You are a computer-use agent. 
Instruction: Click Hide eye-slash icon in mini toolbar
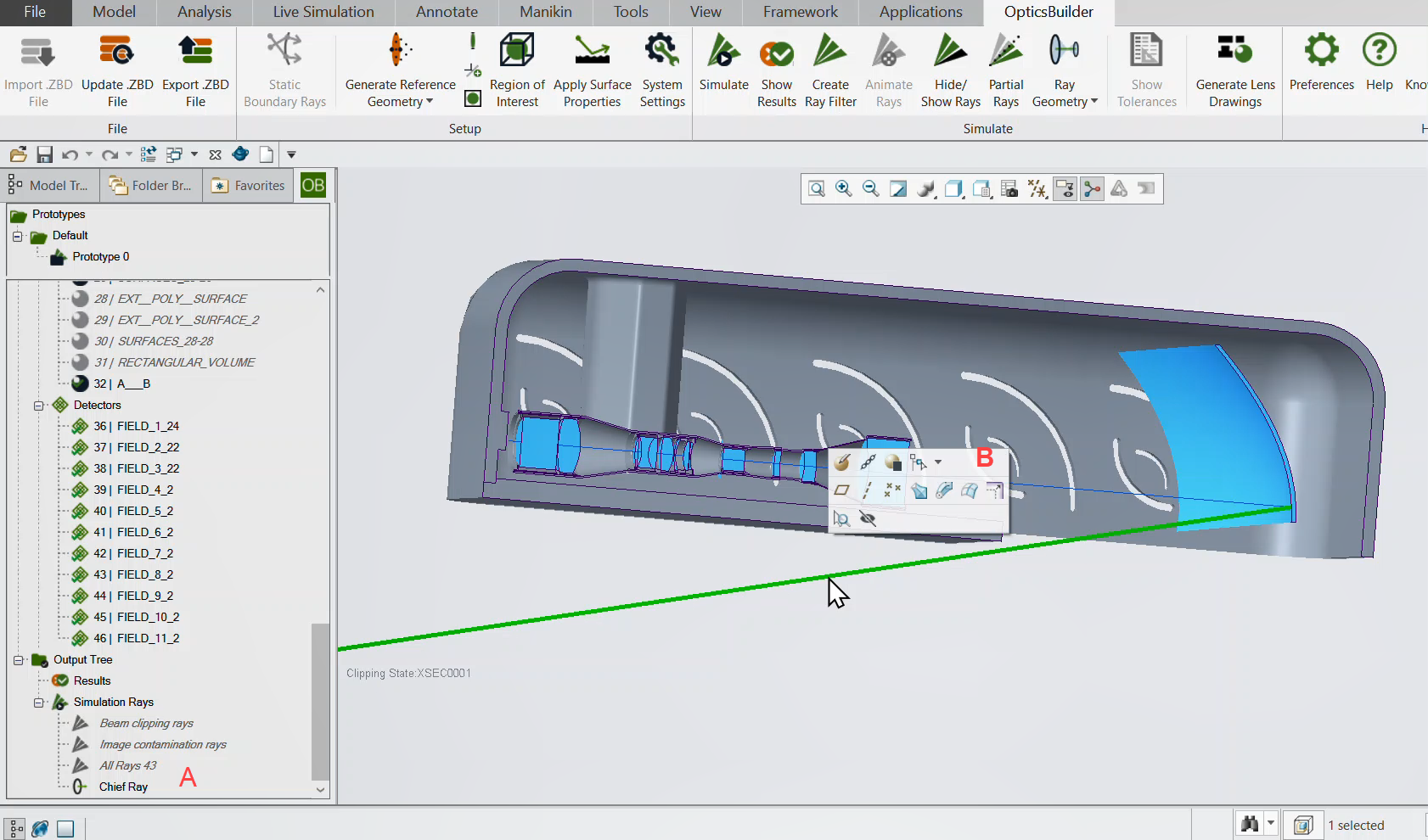[868, 518]
